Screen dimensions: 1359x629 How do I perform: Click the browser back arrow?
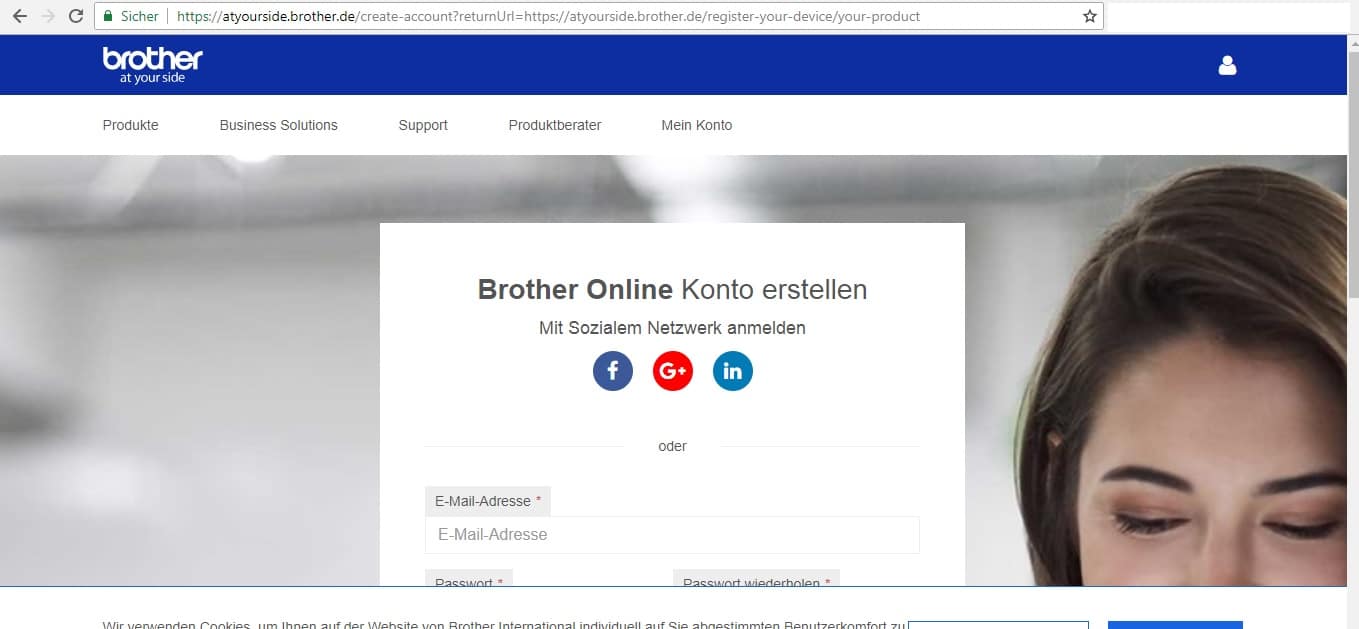tap(19, 16)
